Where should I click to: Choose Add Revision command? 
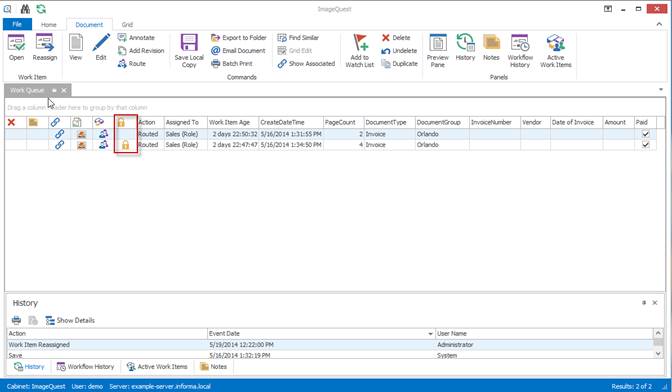click(141, 51)
